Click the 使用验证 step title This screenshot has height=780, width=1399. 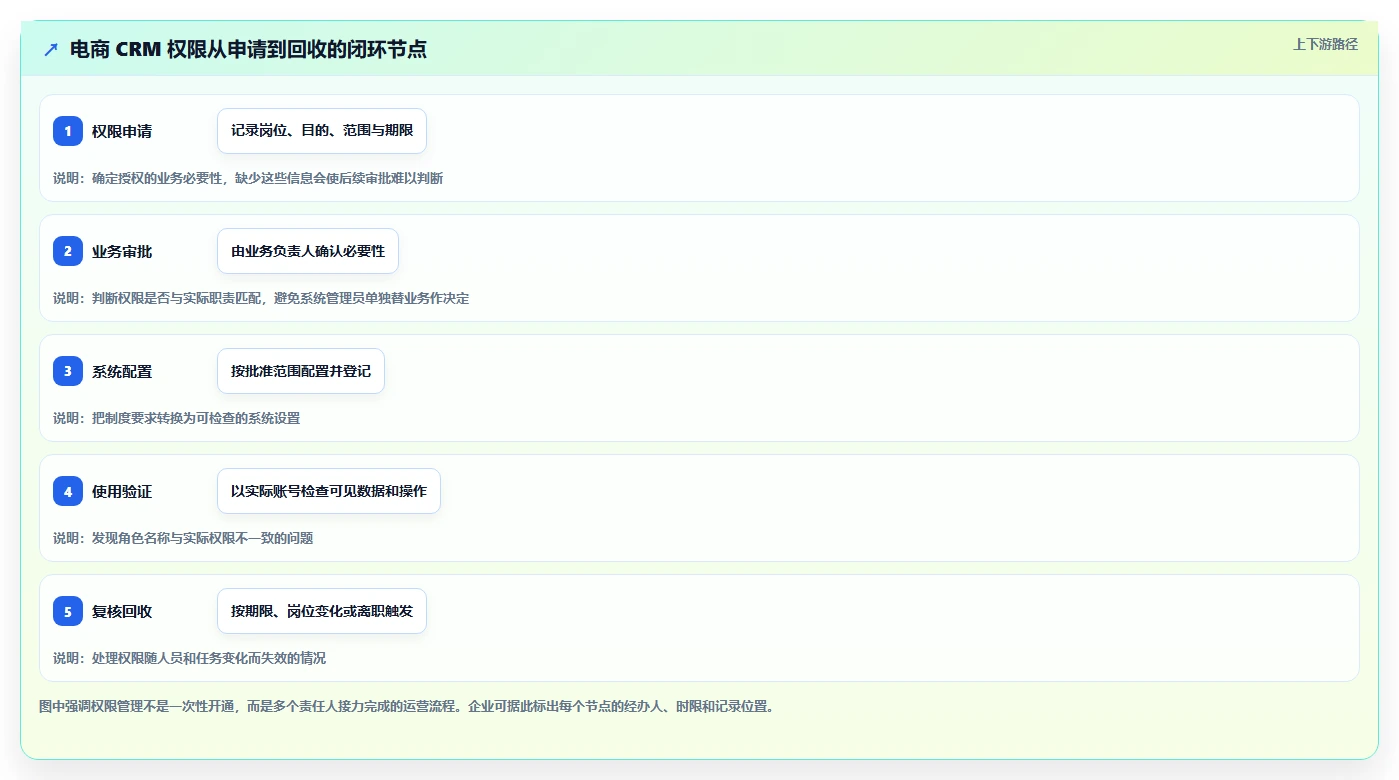pyautogui.click(x=122, y=491)
